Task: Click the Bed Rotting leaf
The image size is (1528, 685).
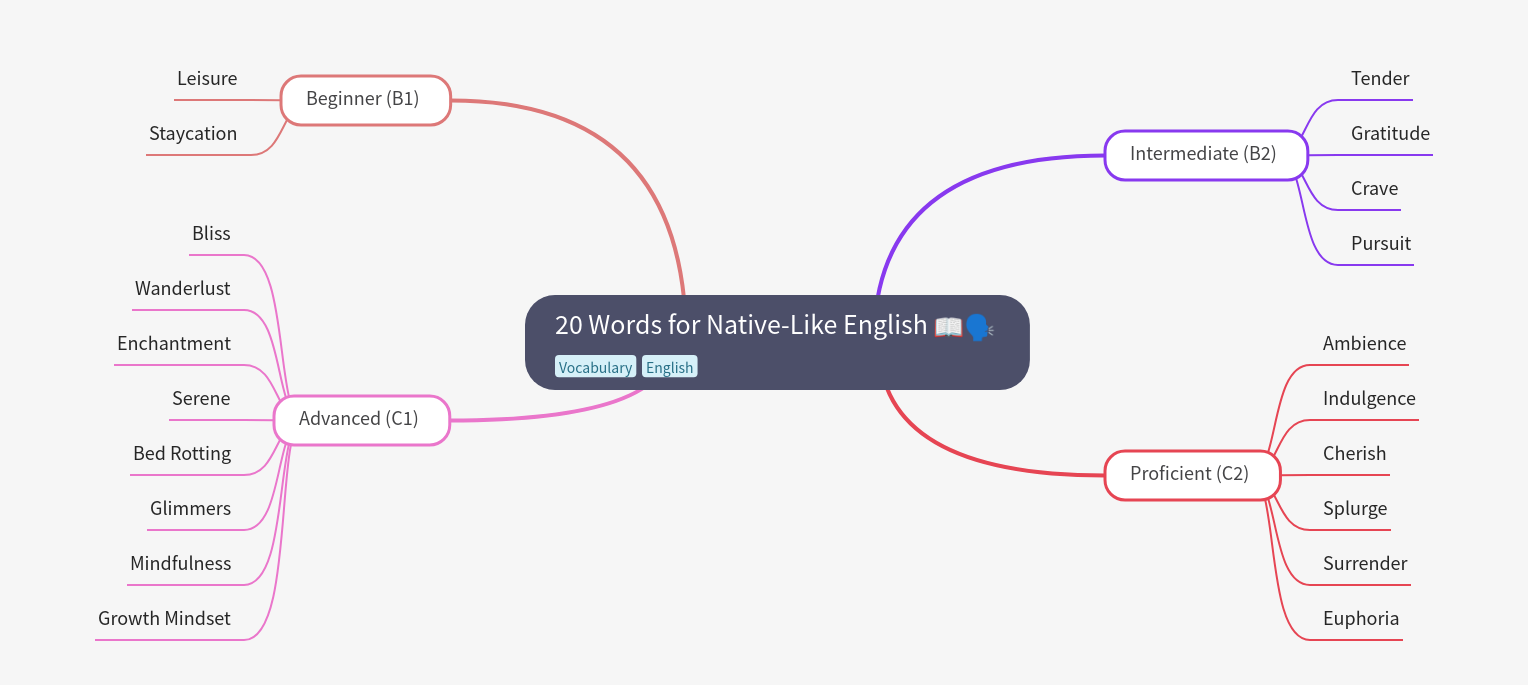Action: 182,453
